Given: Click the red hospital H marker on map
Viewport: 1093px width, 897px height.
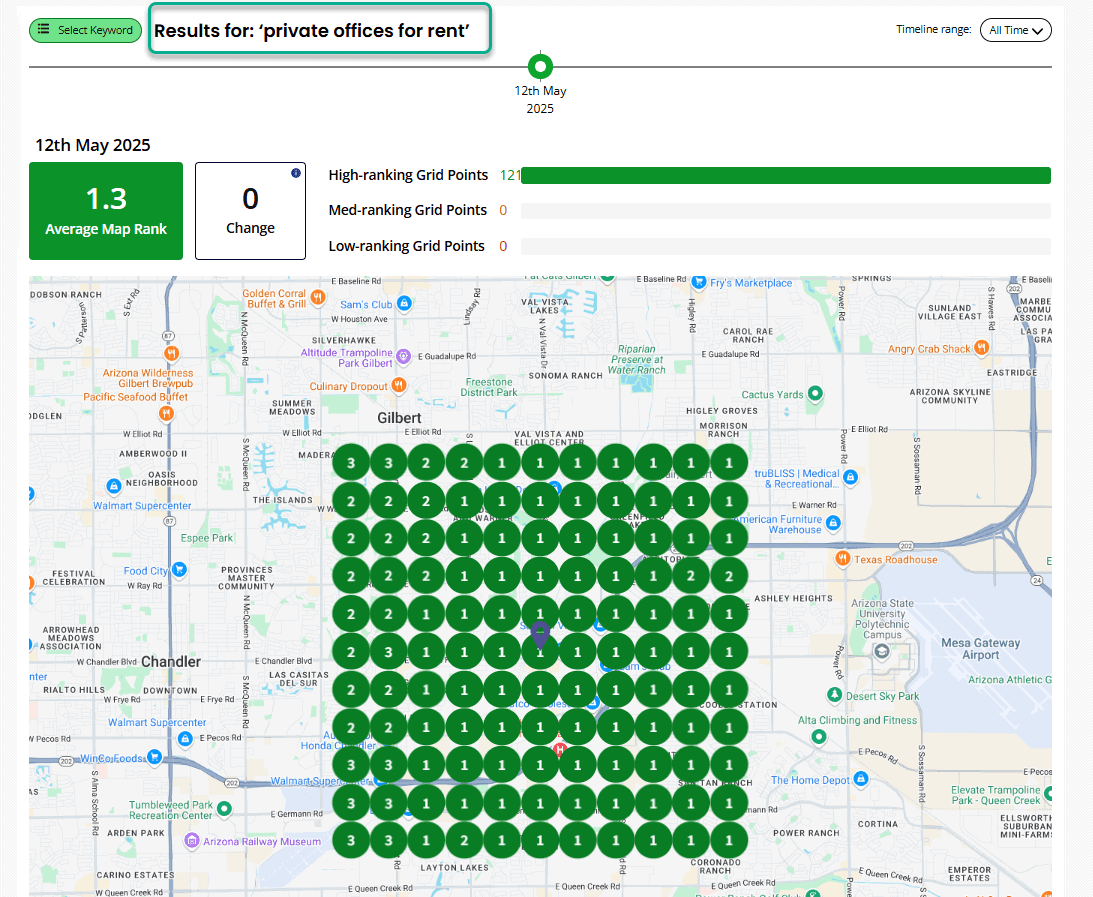Looking at the screenshot, I should 559,749.
